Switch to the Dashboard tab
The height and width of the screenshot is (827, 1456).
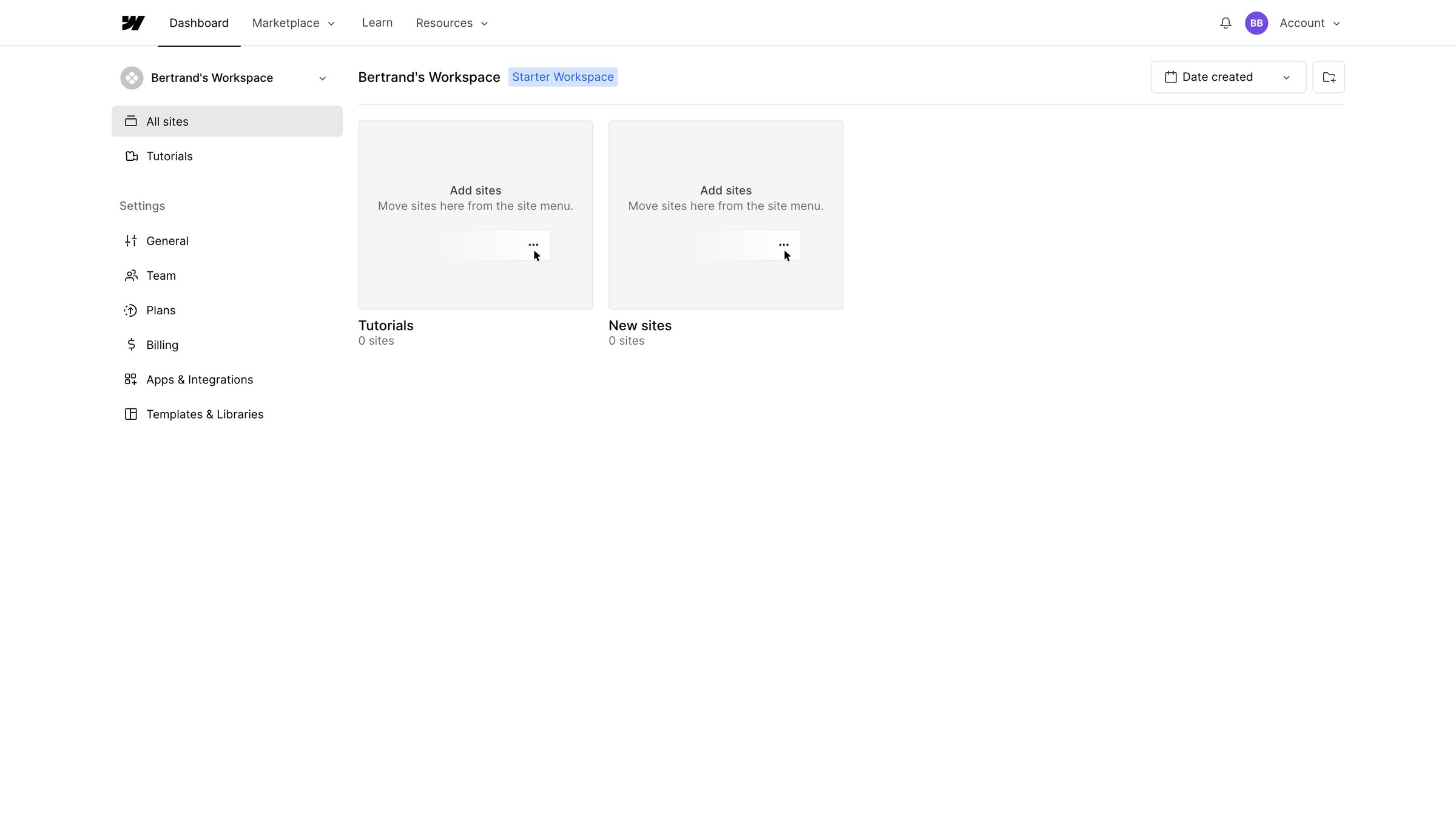point(199,23)
